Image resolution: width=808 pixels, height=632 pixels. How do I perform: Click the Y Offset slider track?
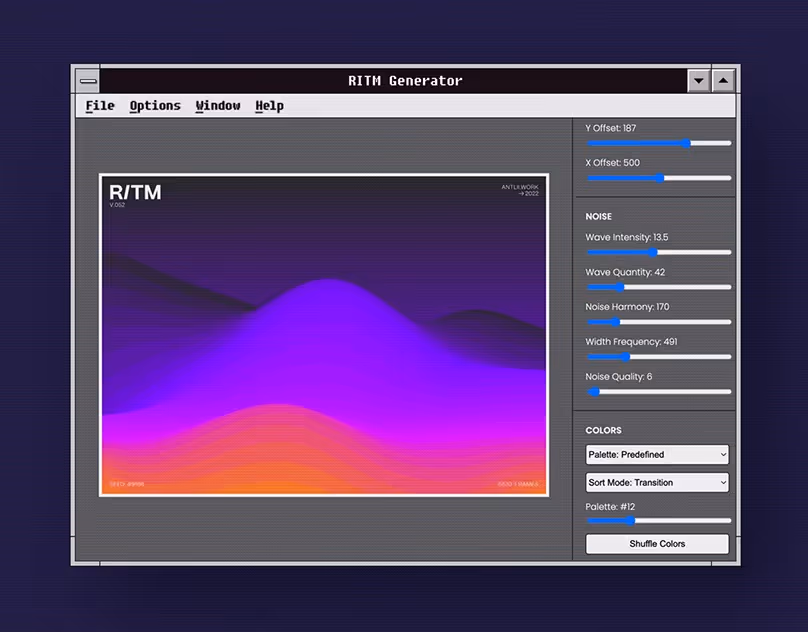(658, 143)
